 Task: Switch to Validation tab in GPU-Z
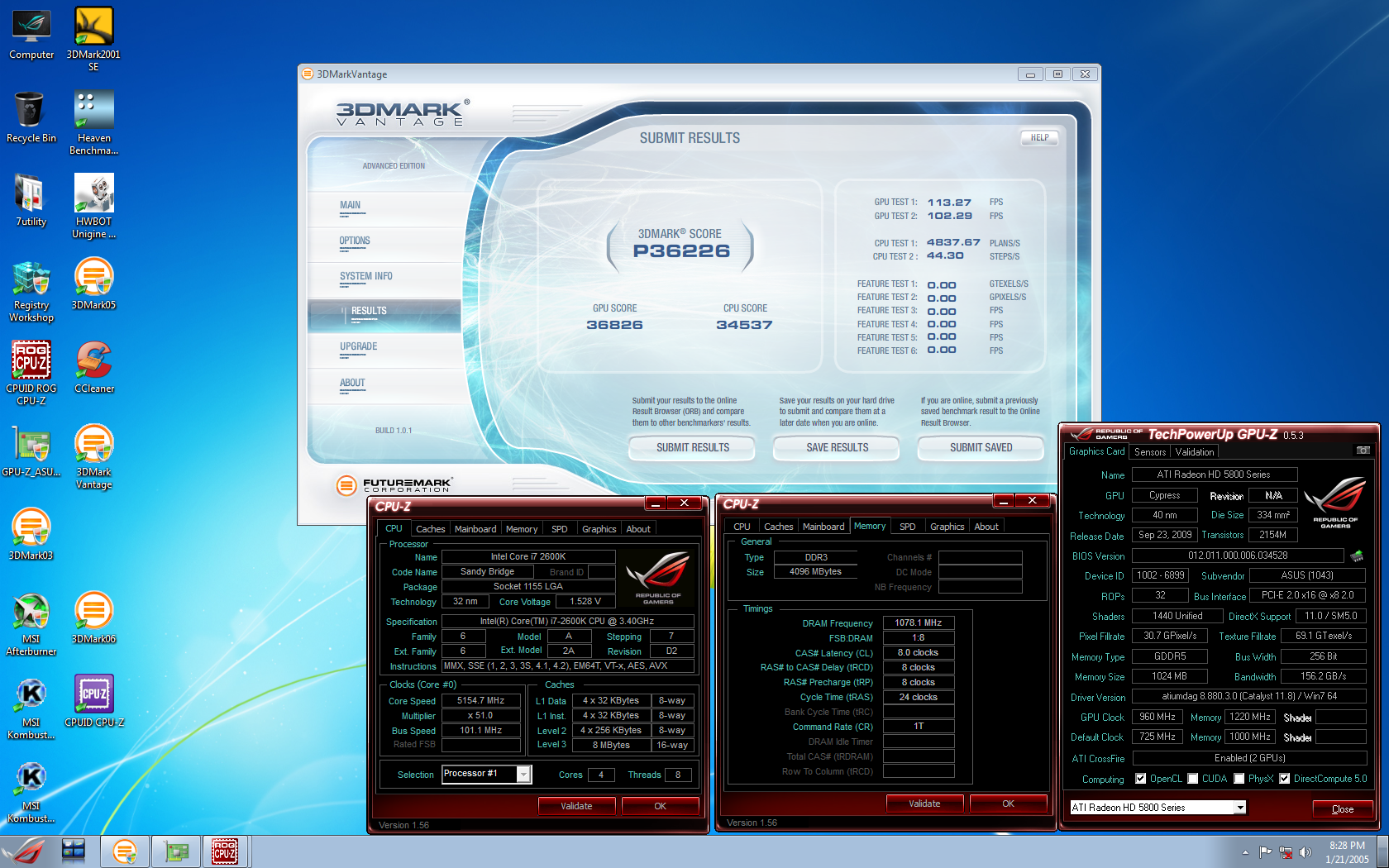tap(1195, 452)
